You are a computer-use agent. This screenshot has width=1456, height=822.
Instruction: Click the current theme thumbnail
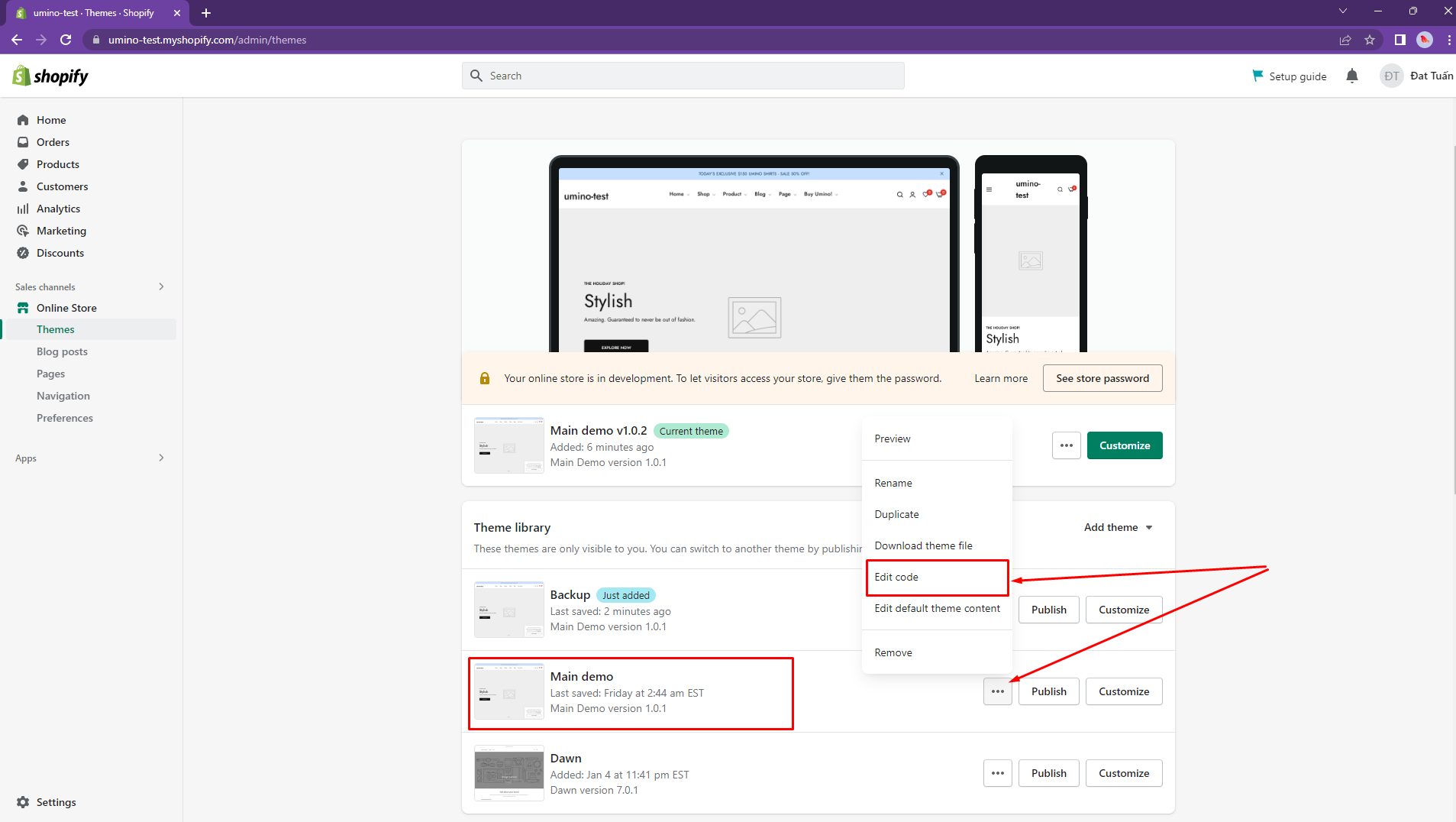(509, 445)
